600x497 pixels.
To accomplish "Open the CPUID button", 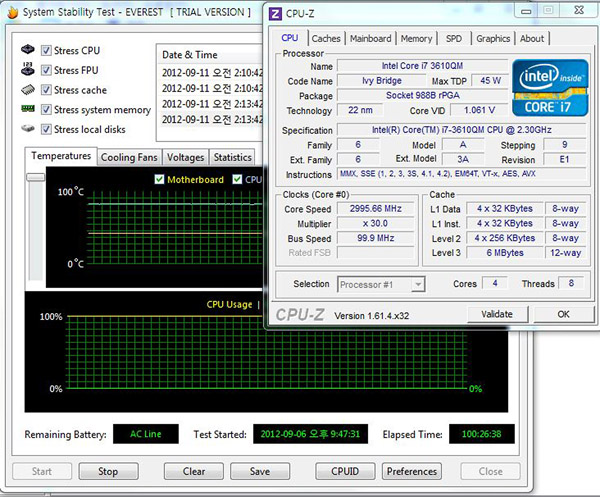I will 345,471.
